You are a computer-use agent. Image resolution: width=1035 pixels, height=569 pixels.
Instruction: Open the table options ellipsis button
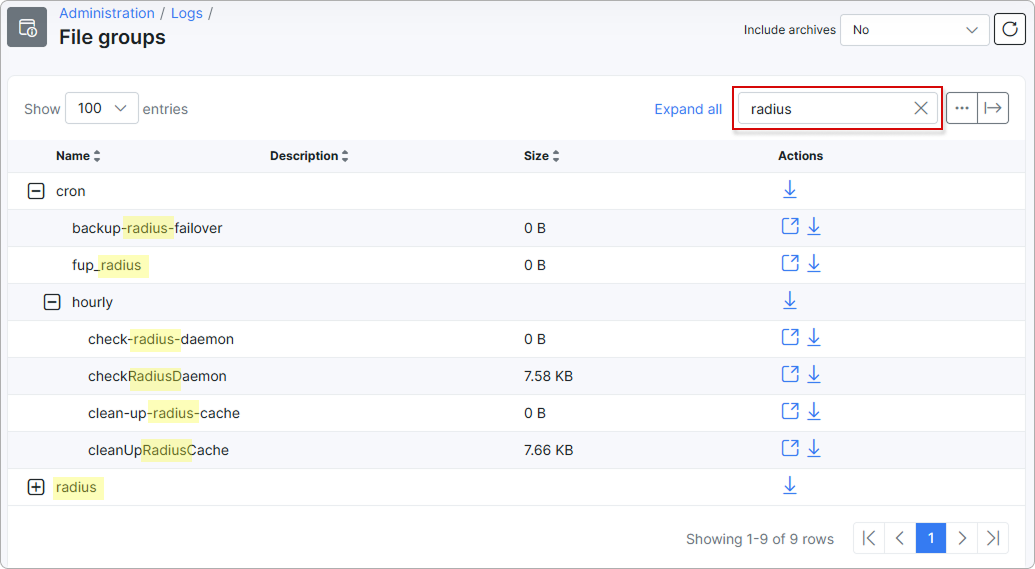coord(962,108)
